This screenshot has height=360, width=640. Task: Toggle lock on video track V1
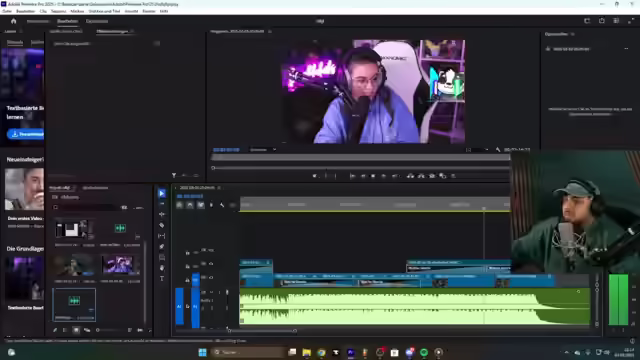pyautogui.click(x=187, y=280)
